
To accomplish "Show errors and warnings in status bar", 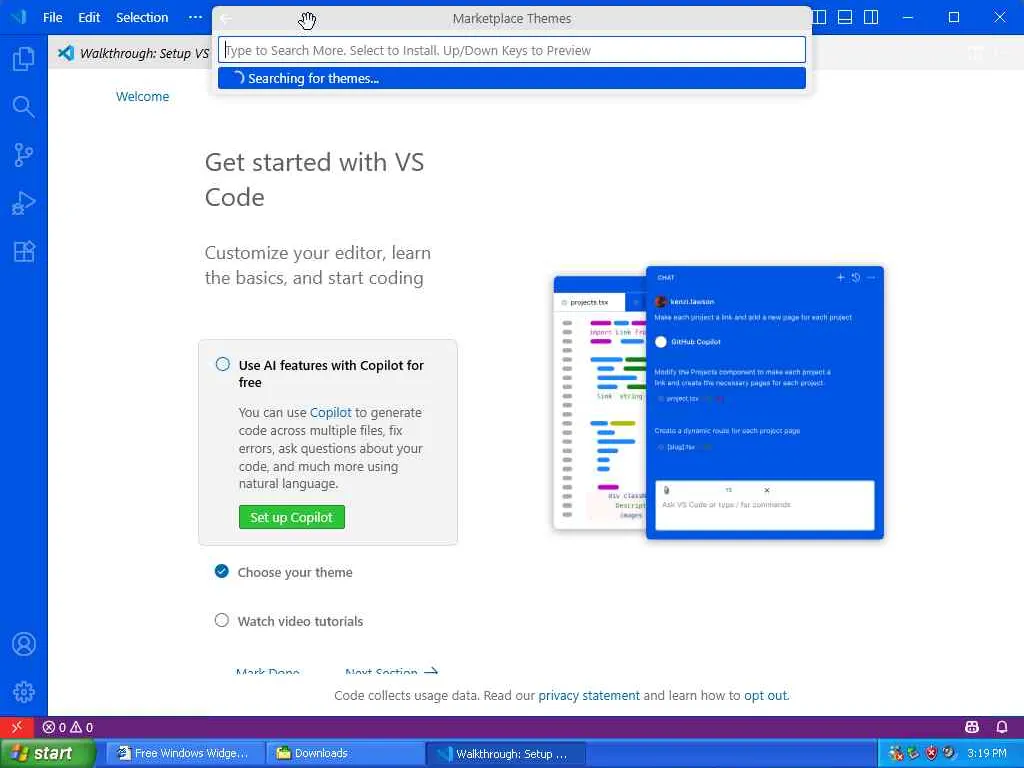I will tap(68, 727).
